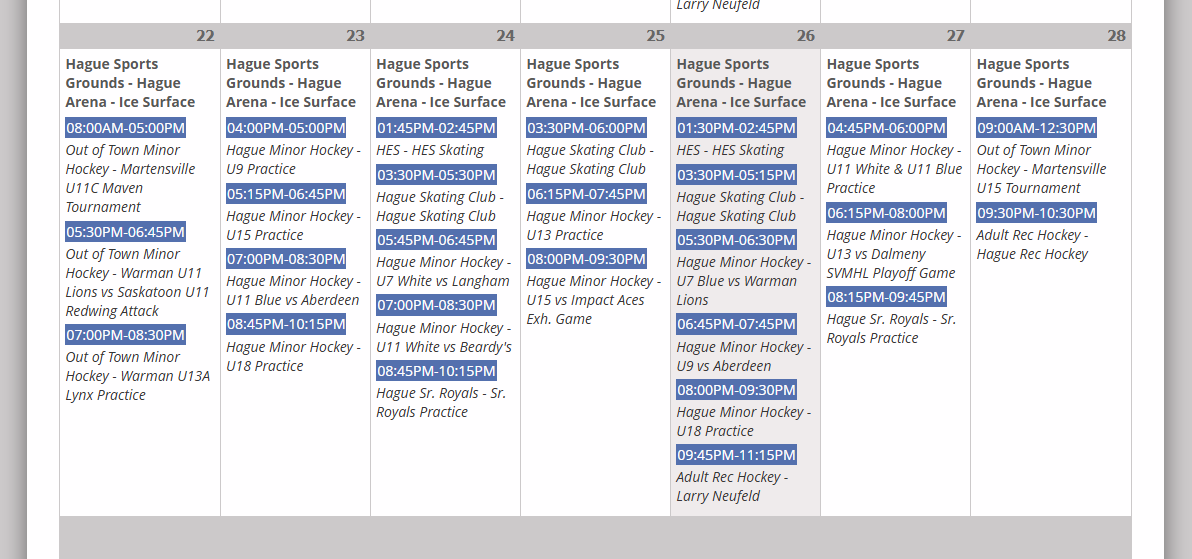Click the day 28 date number

[x=1116, y=36]
